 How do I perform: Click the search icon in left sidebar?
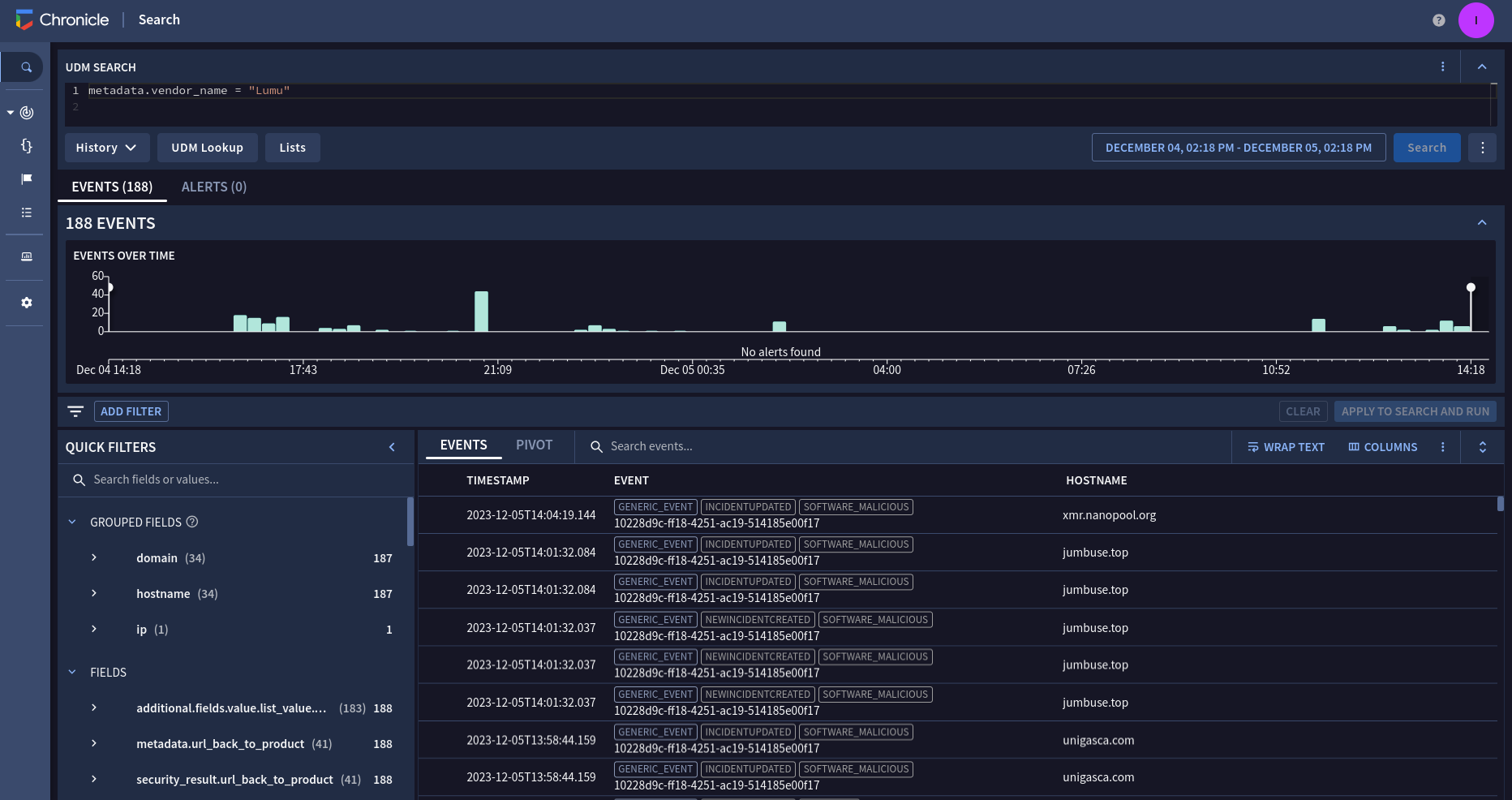pyautogui.click(x=26, y=67)
